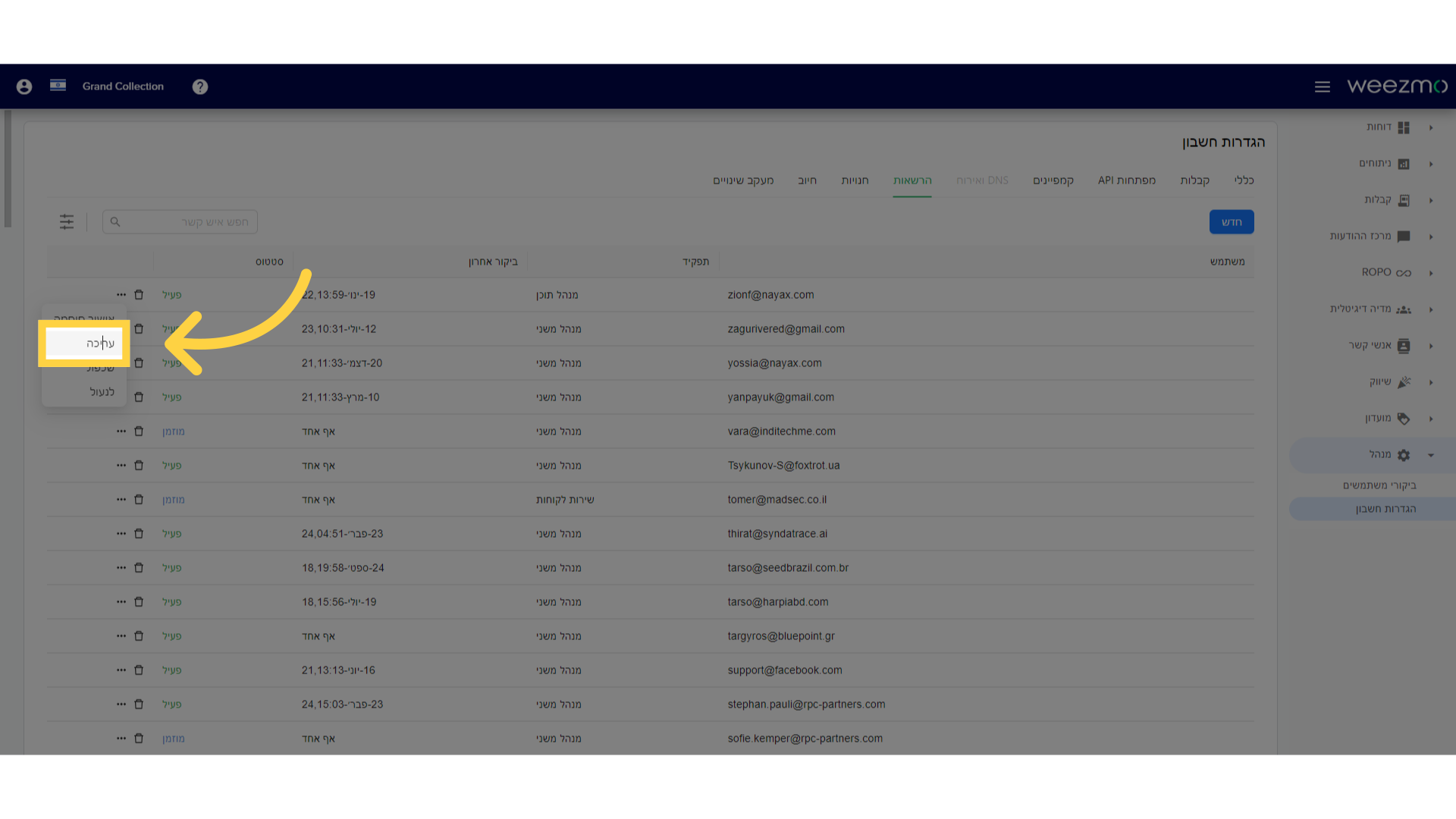The image size is (1456, 819).
Task: Open the three-dots menu for thirat@syndatrace.ai
Action: 121,533
